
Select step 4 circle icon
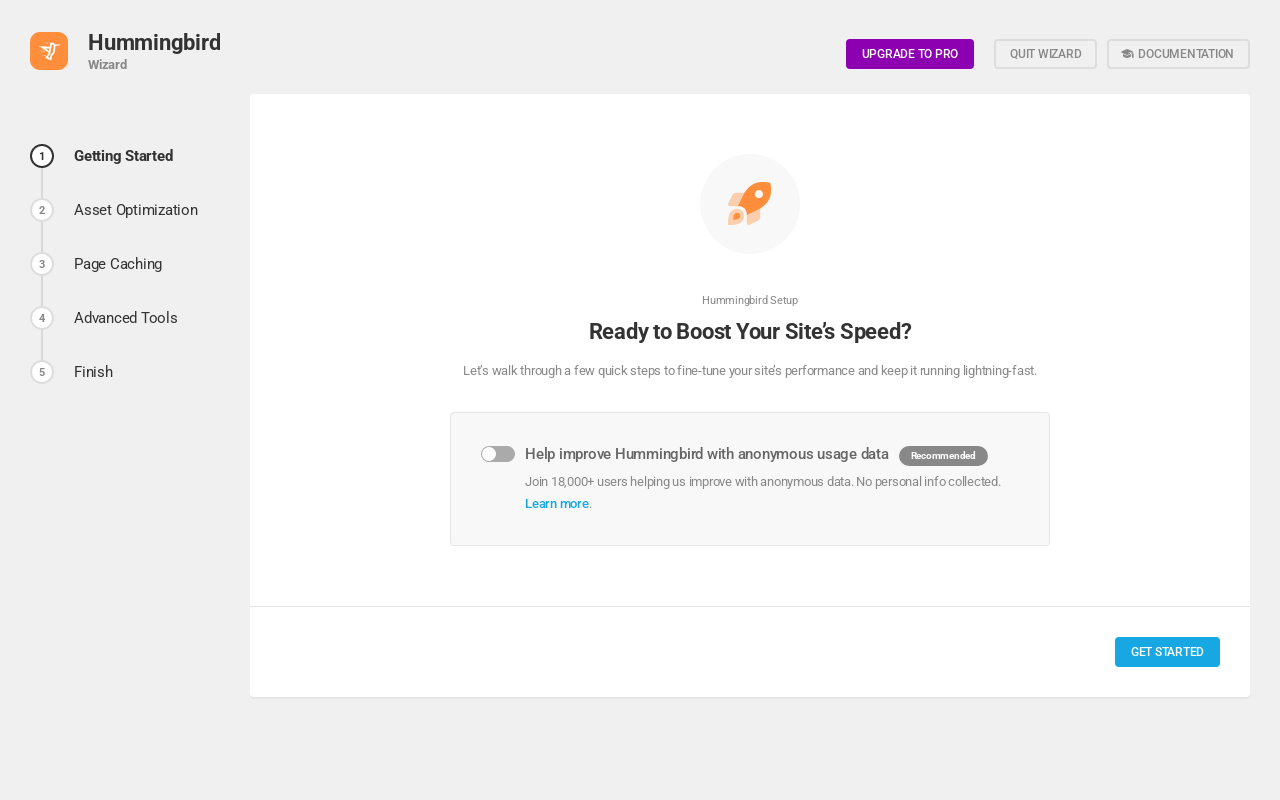[42, 318]
